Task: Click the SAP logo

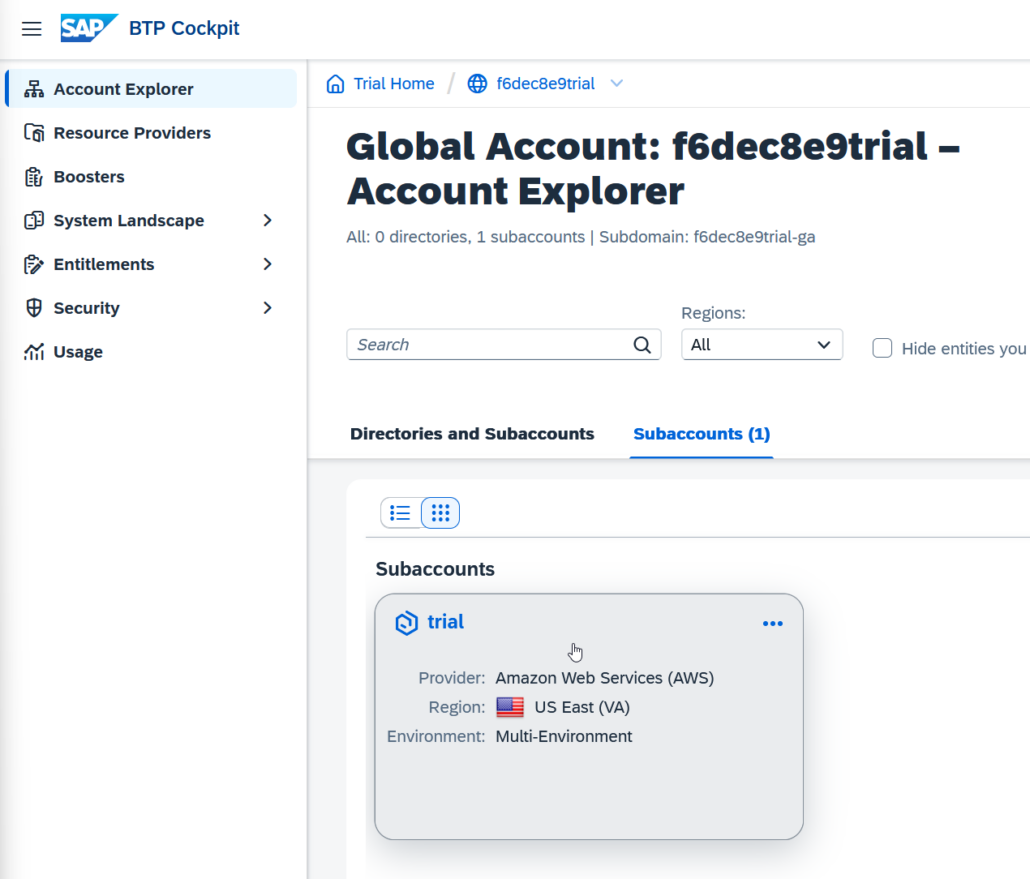Action: click(x=89, y=28)
